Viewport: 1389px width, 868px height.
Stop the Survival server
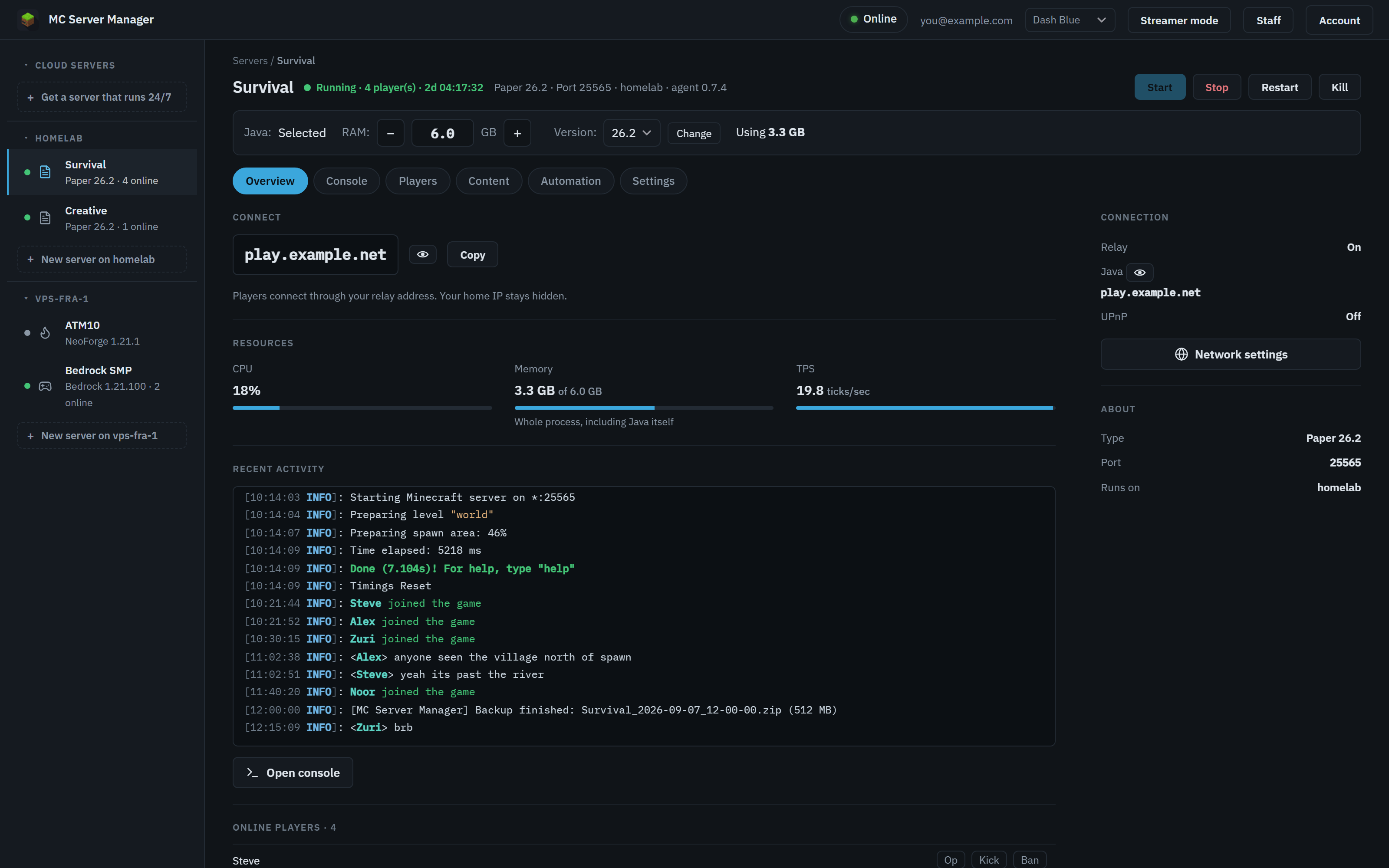[x=1216, y=87]
